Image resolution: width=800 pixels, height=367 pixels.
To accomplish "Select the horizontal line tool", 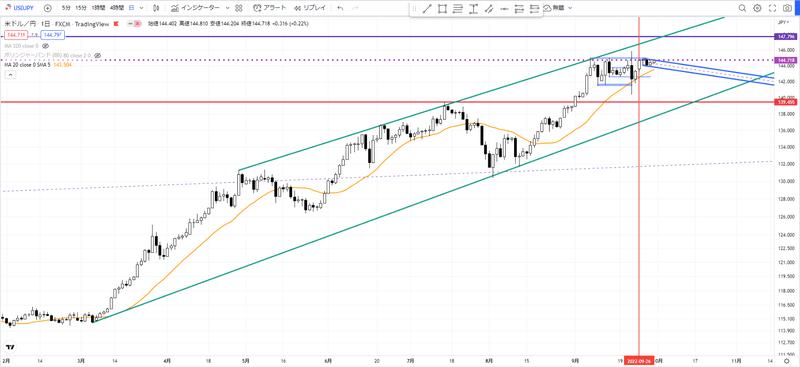I will pos(504,8).
